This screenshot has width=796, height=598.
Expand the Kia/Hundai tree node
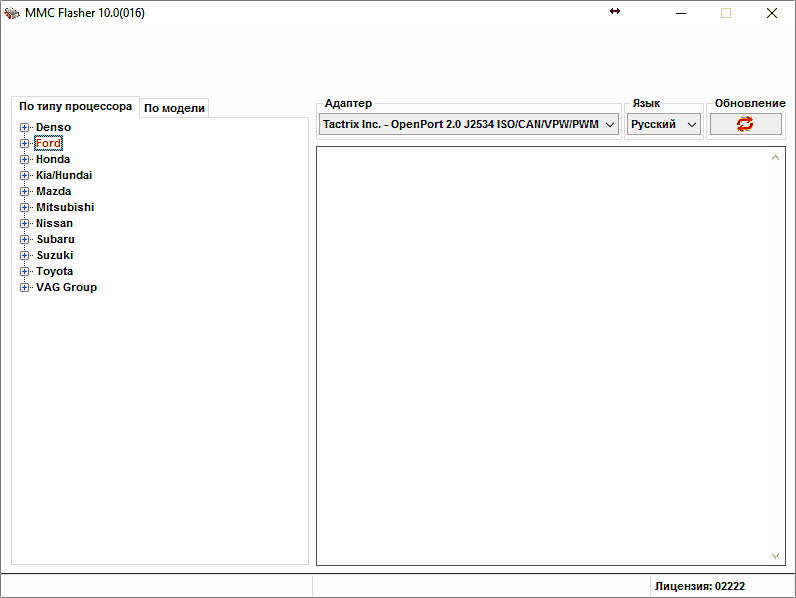pyautogui.click(x=24, y=175)
